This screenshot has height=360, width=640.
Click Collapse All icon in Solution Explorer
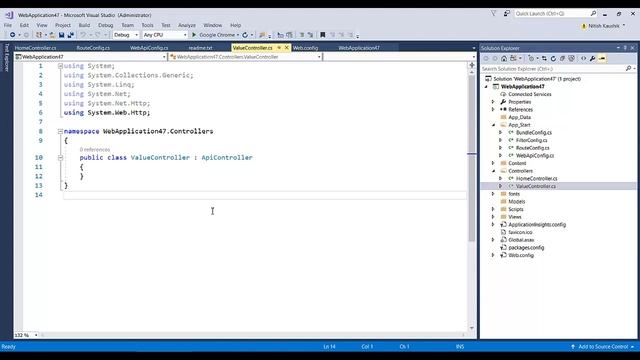click(562, 59)
